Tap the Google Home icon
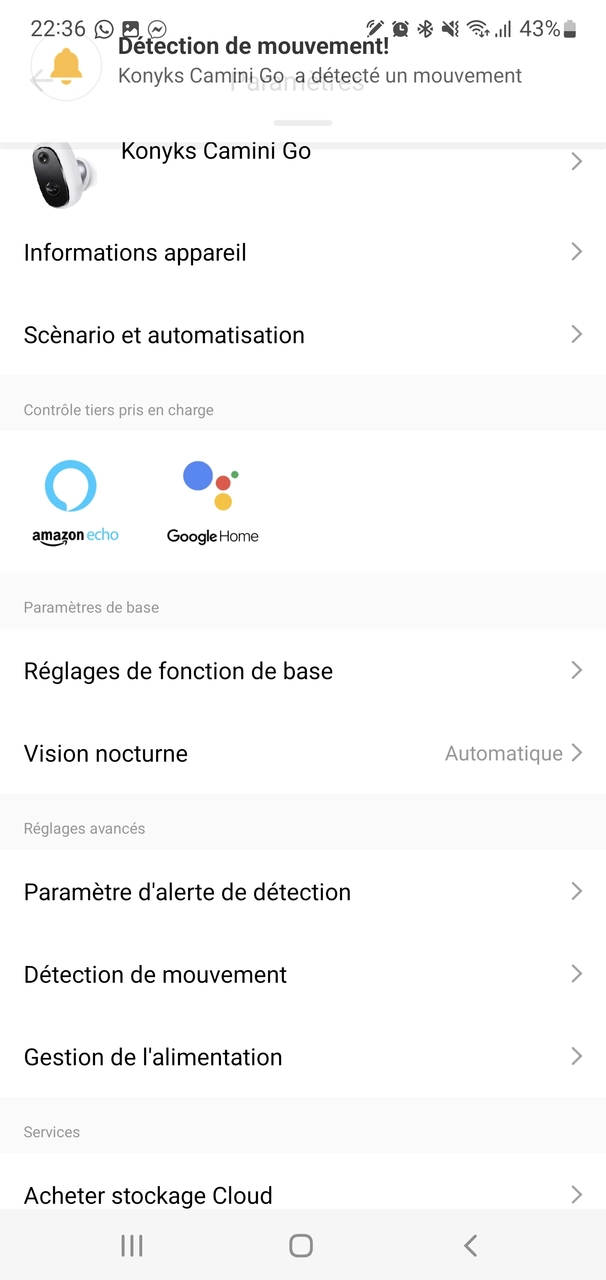 point(212,502)
